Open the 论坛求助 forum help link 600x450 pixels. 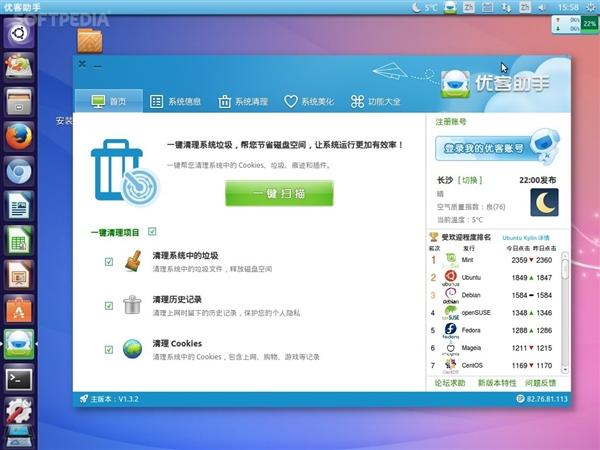450,383
